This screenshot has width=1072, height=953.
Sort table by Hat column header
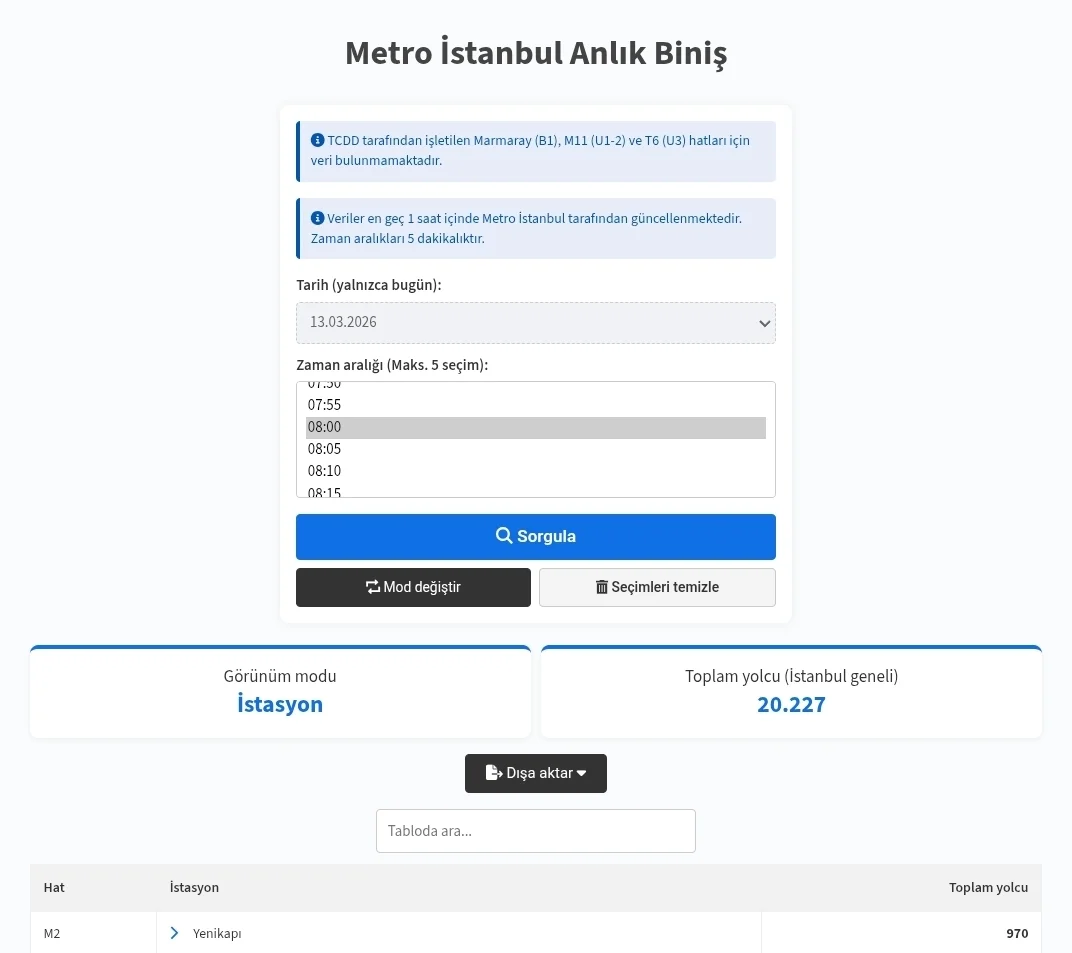tap(54, 887)
